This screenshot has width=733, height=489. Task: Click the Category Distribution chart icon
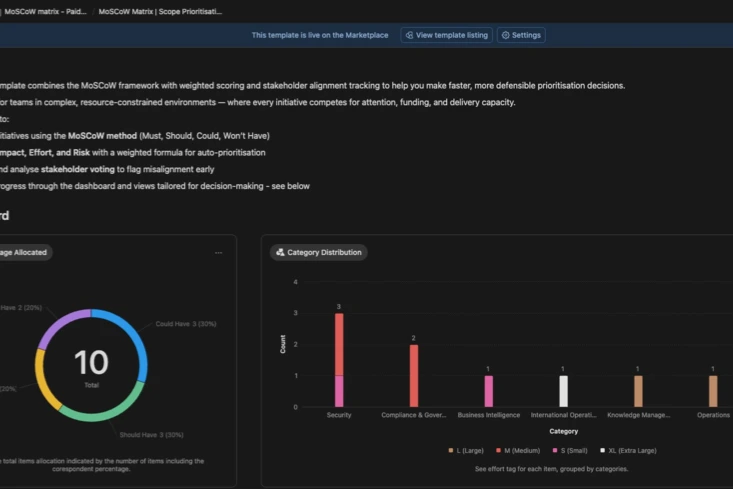(280, 253)
